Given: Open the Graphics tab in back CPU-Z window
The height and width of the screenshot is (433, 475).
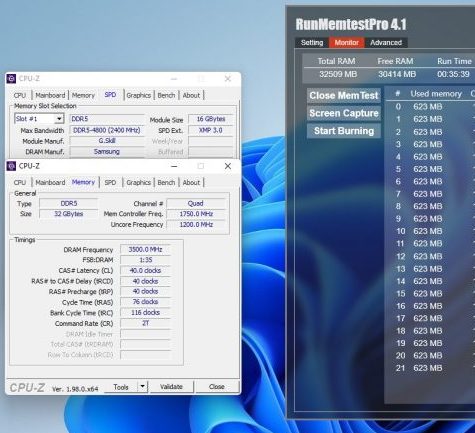Looking at the screenshot, I should (x=138, y=95).
